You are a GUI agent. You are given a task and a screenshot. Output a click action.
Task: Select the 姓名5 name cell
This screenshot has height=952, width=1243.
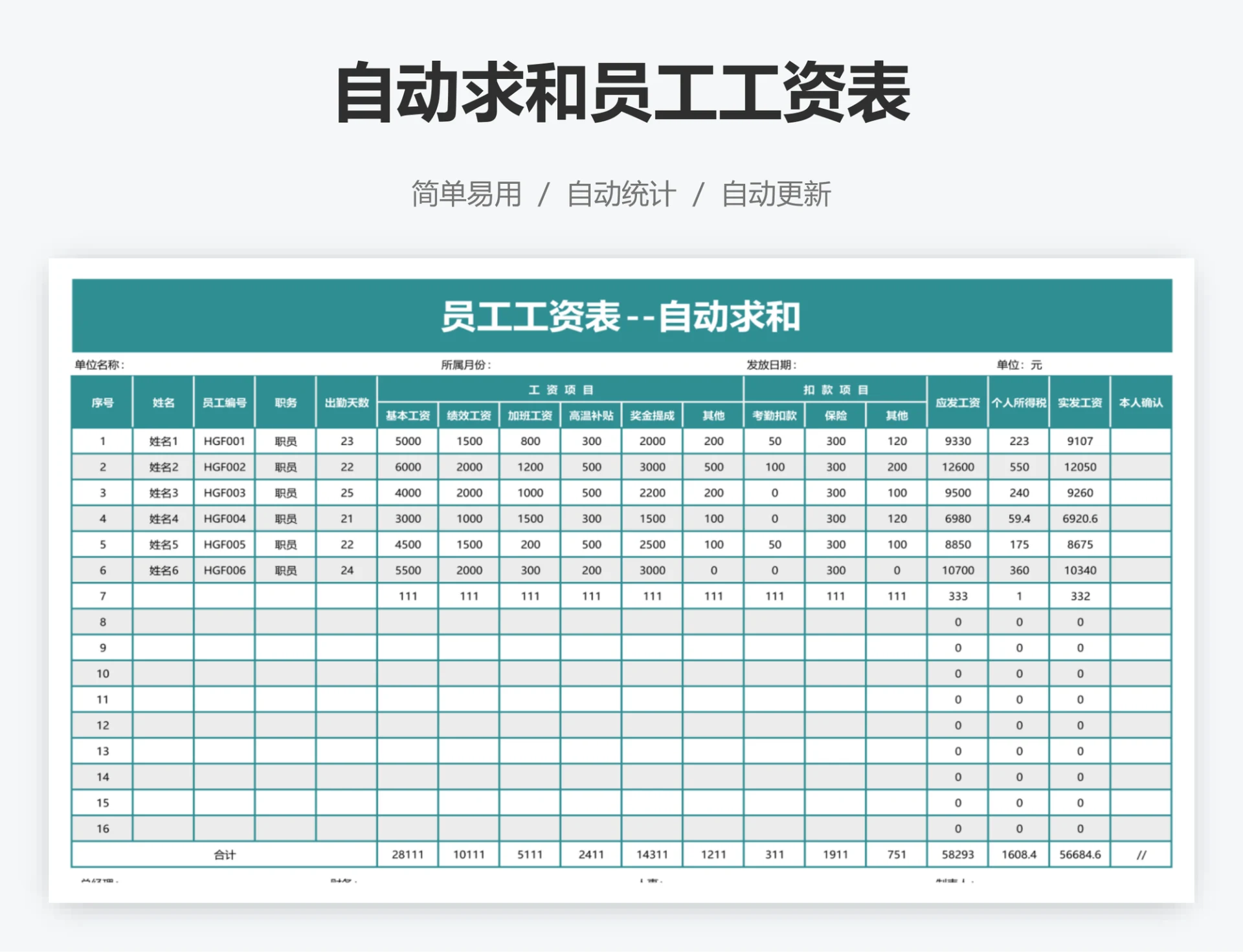pyautogui.click(x=162, y=544)
